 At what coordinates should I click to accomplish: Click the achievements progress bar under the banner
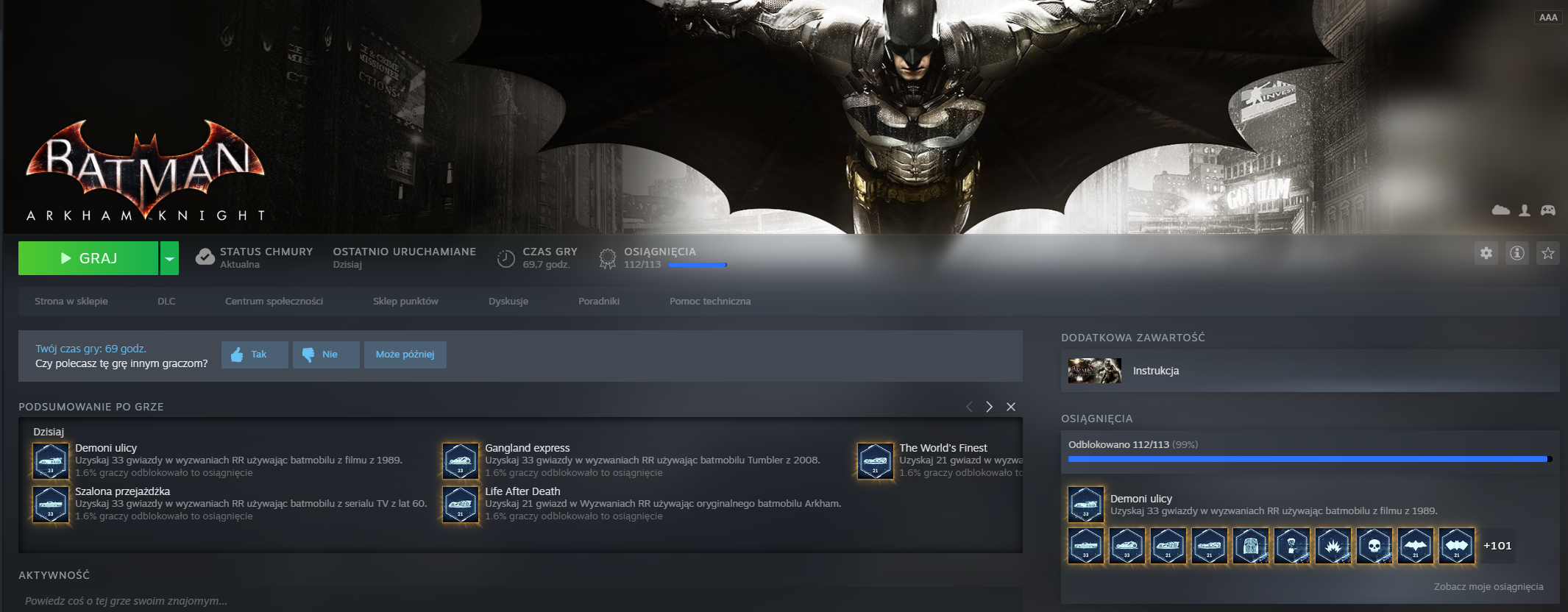(x=698, y=265)
